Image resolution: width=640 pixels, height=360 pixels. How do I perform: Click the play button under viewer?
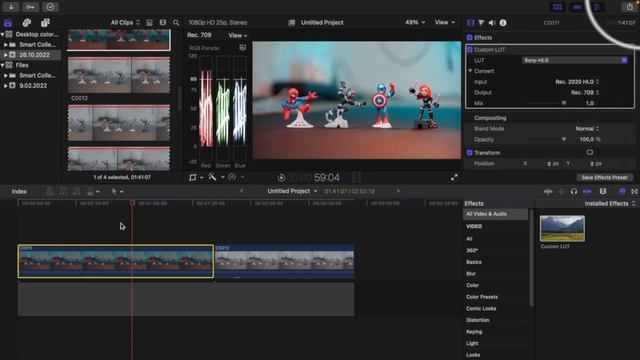(x=281, y=178)
